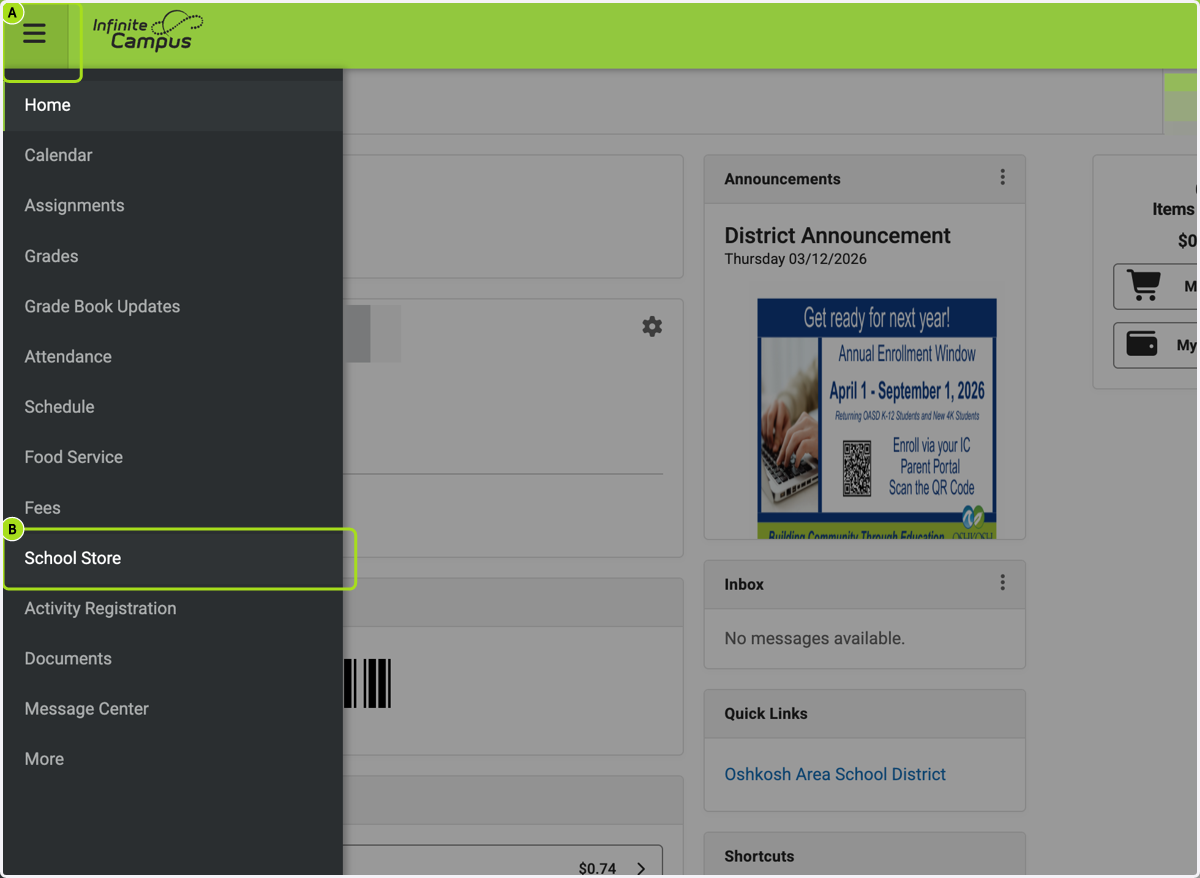Open Calendar from the sidebar
The height and width of the screenshot is (878, 1200).
(x=173, y=155)
